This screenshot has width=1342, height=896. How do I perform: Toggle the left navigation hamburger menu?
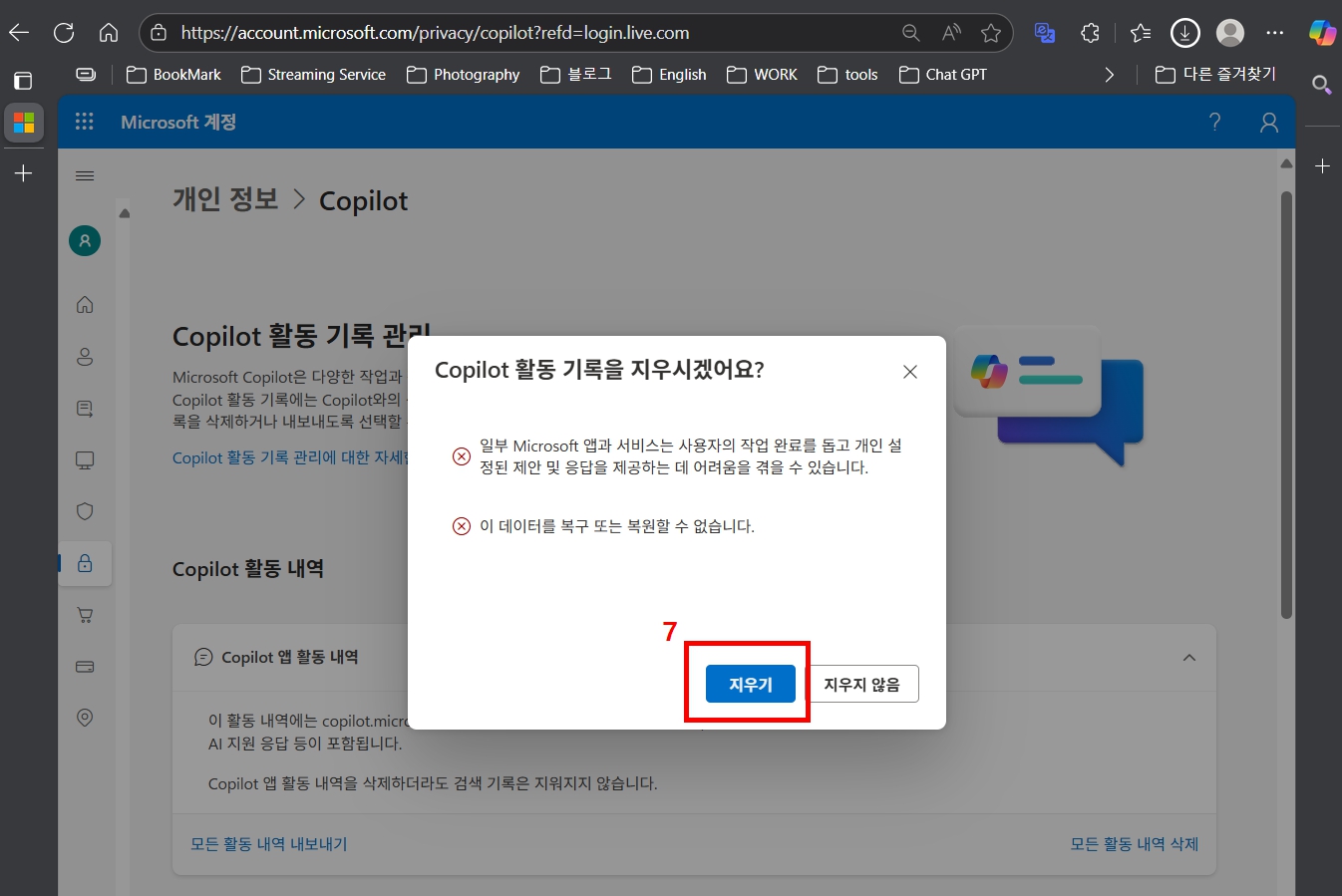tap(85, 175)
